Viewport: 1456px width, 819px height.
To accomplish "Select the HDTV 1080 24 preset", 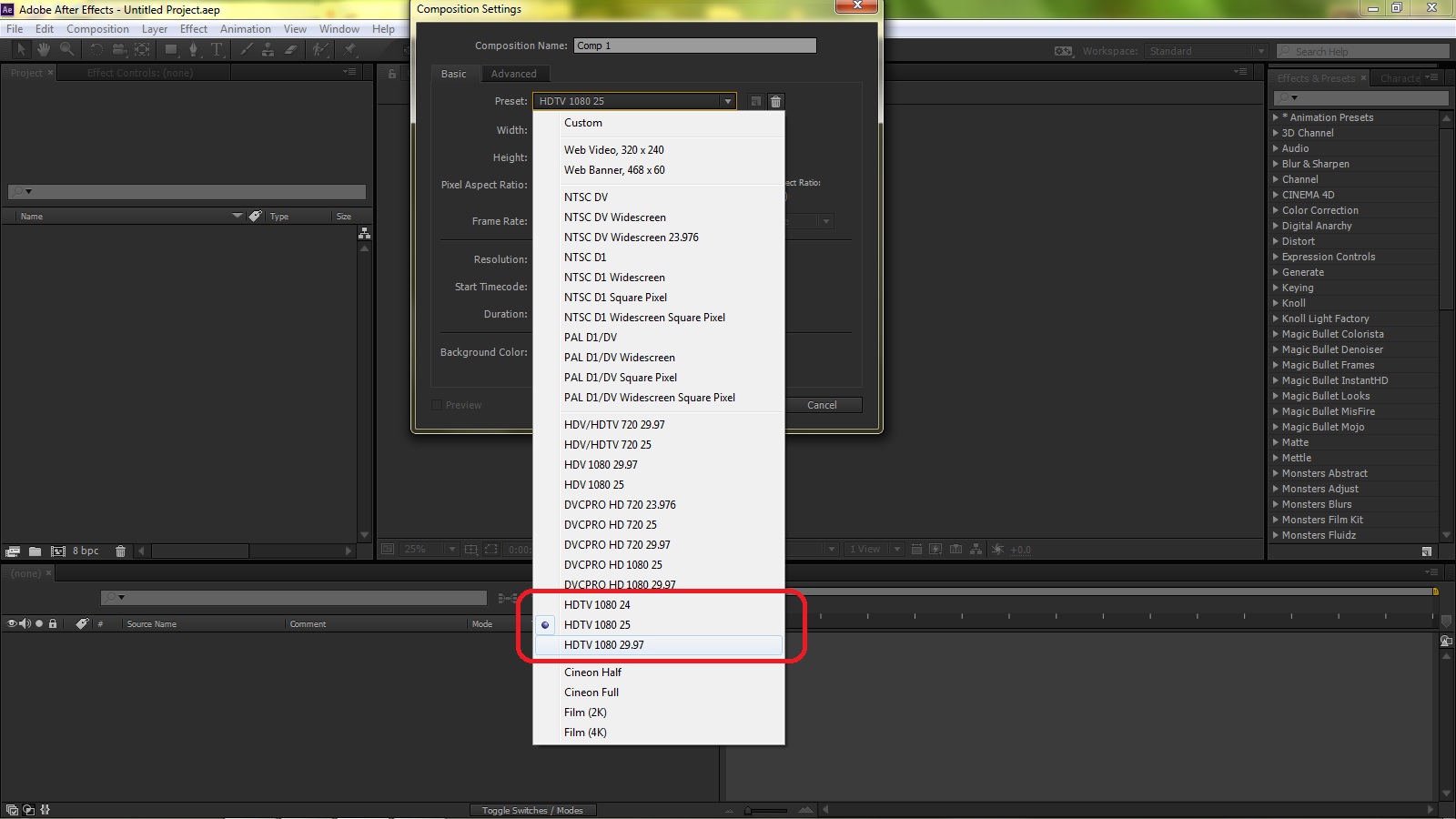I will pos(659,604).
